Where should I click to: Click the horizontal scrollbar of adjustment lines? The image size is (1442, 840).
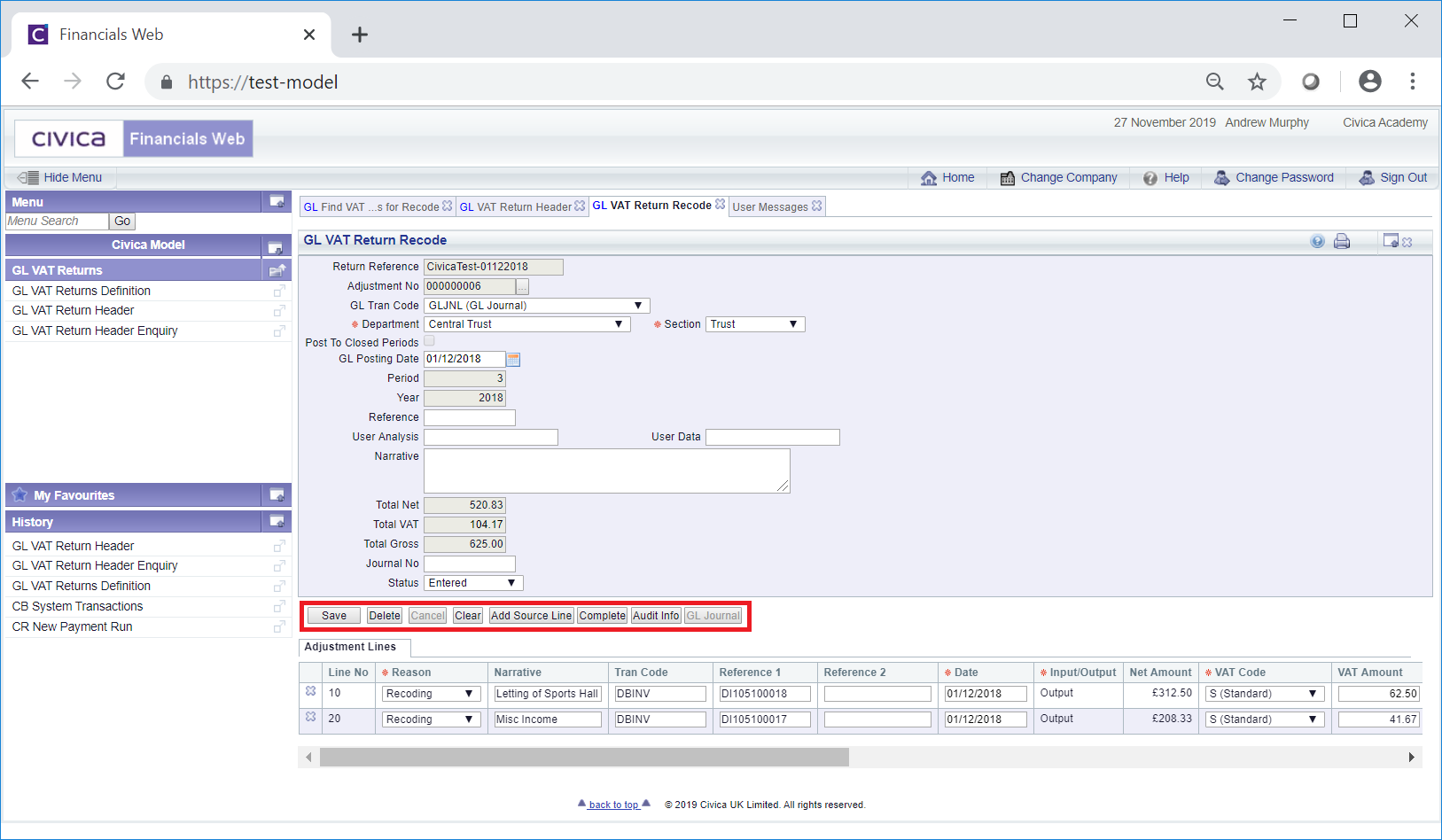pyautogui.click(x=584, y=758)
